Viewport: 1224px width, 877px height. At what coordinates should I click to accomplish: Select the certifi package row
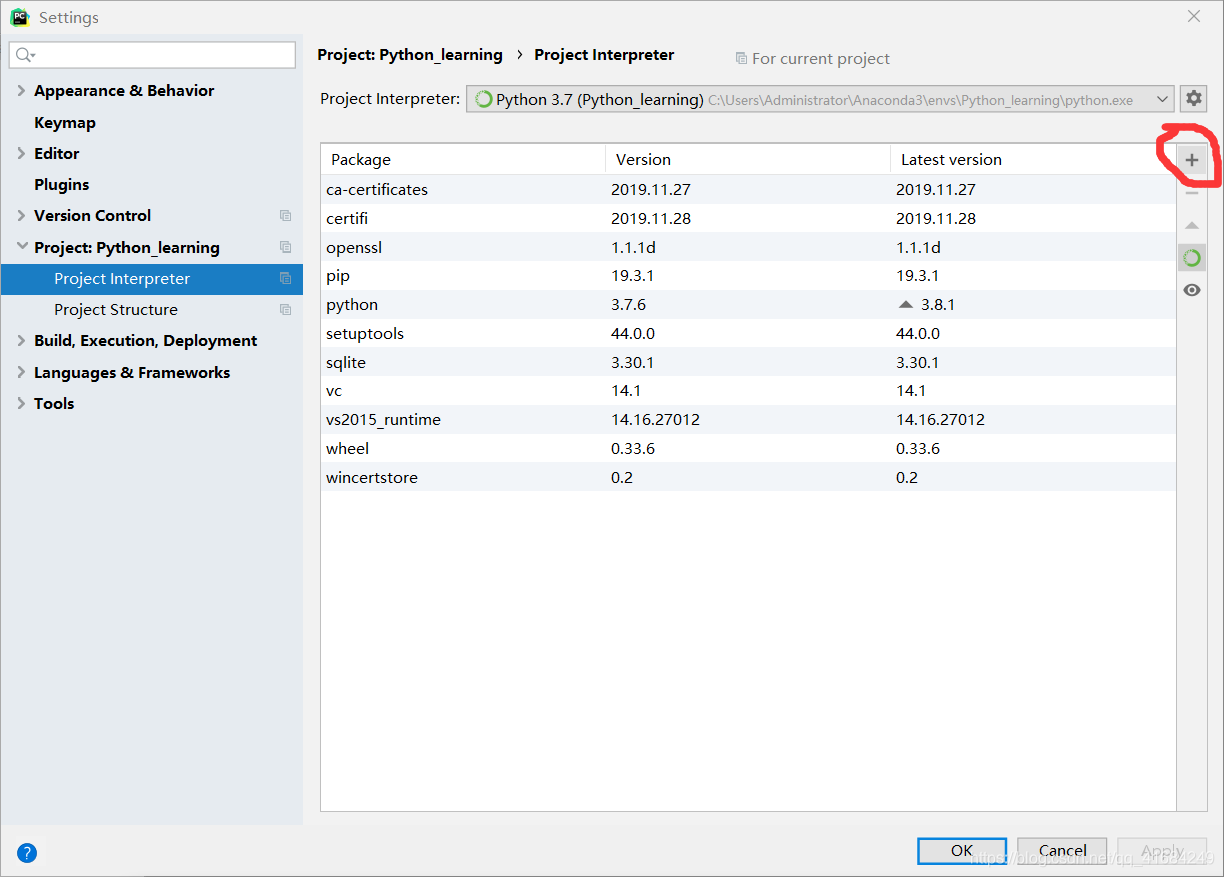click(748, 218)
